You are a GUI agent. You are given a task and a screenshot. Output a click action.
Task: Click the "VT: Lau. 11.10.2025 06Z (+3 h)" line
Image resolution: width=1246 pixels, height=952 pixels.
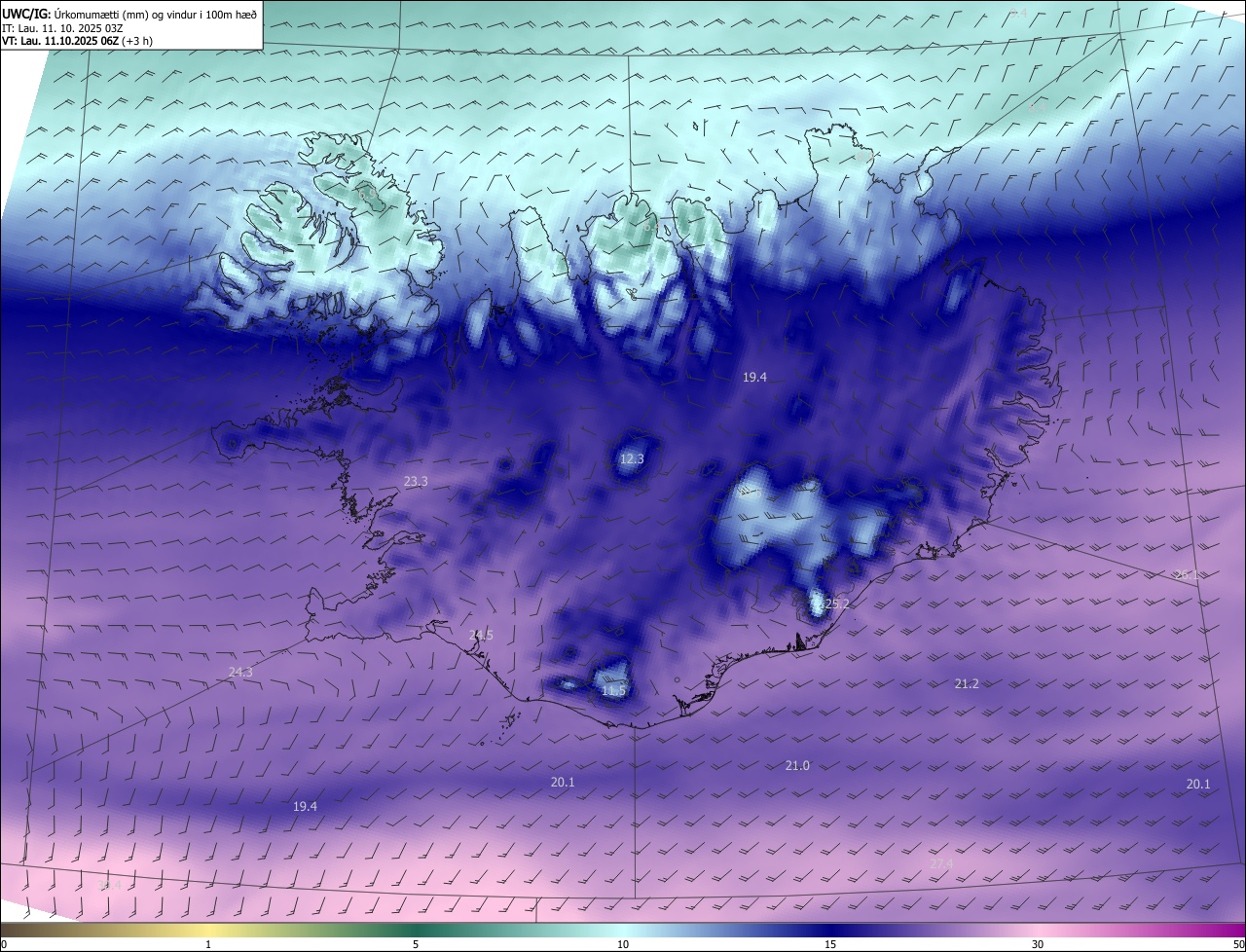coord(77,41)
